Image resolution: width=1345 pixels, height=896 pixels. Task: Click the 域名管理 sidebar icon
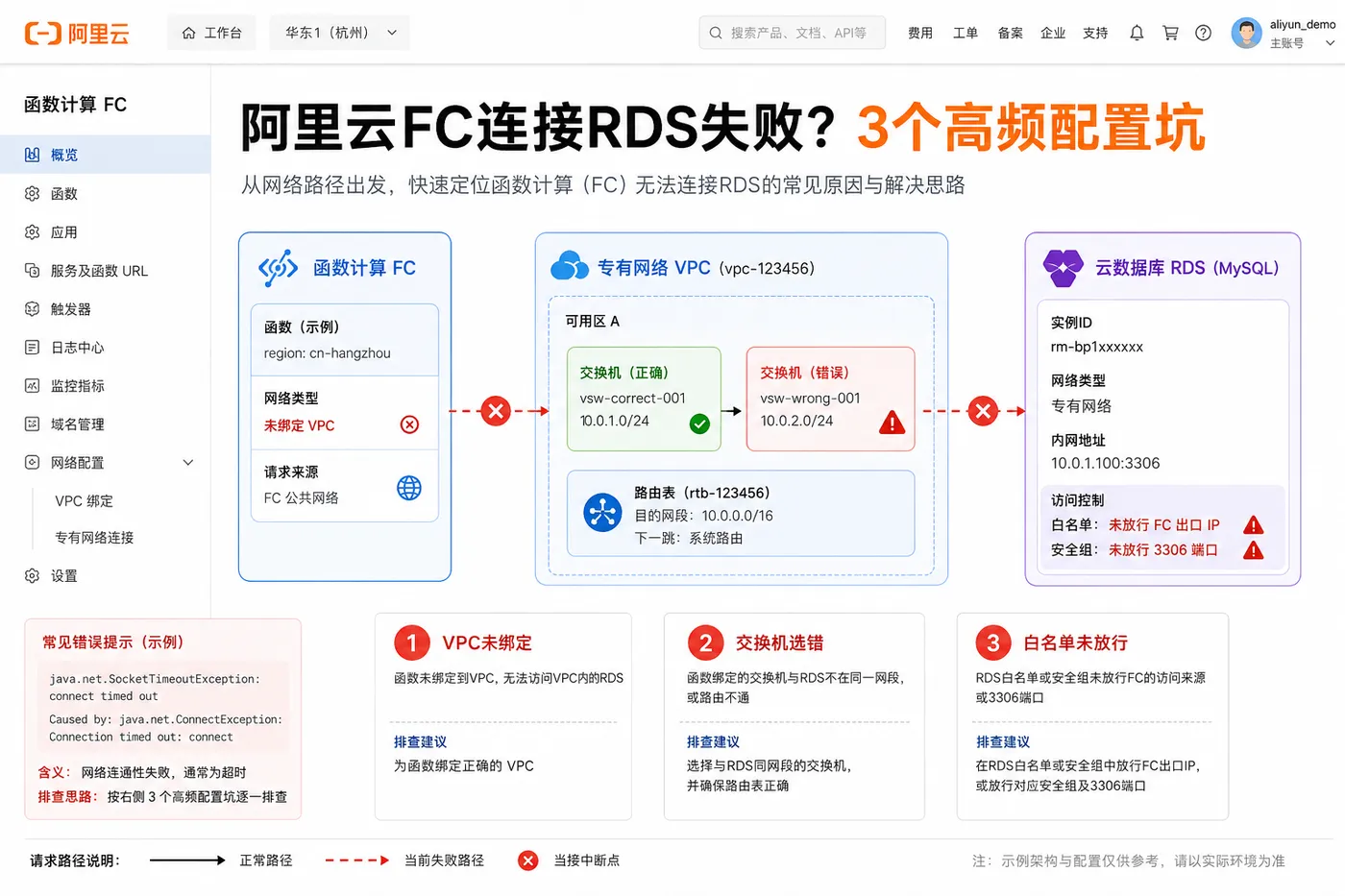tap(32, 424)
